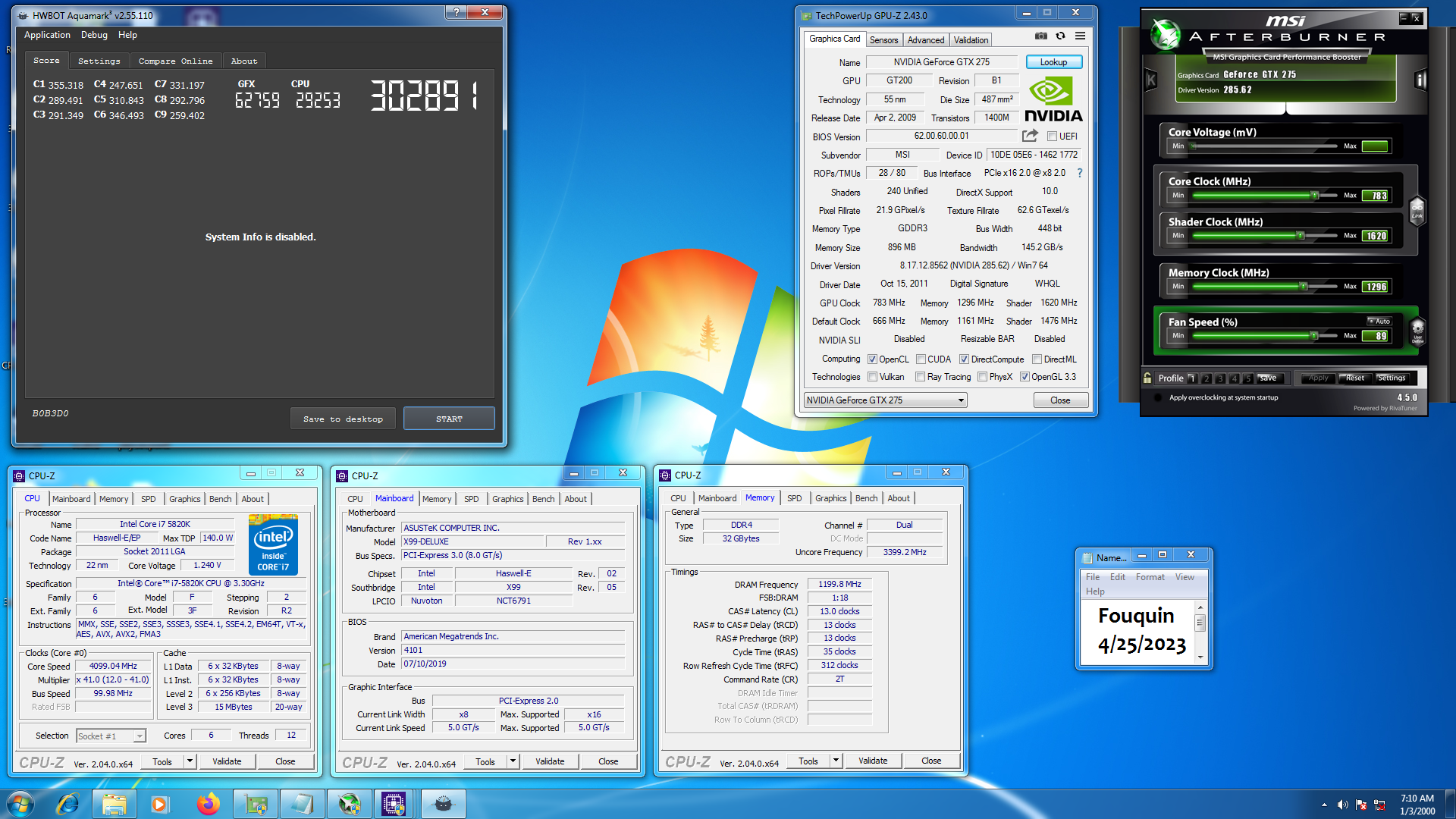This screenshot has height=819, width=1456.
Task: Click the fan User Define gear icon
Action: click(1417, 331)
